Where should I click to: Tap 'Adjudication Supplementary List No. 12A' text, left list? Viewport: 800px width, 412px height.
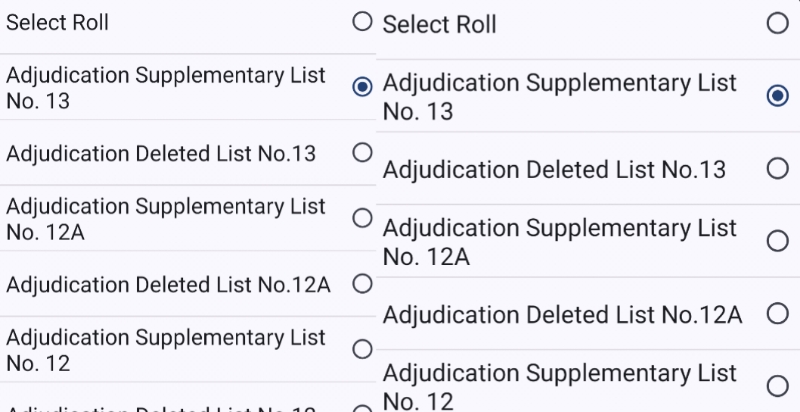[166, 219]
